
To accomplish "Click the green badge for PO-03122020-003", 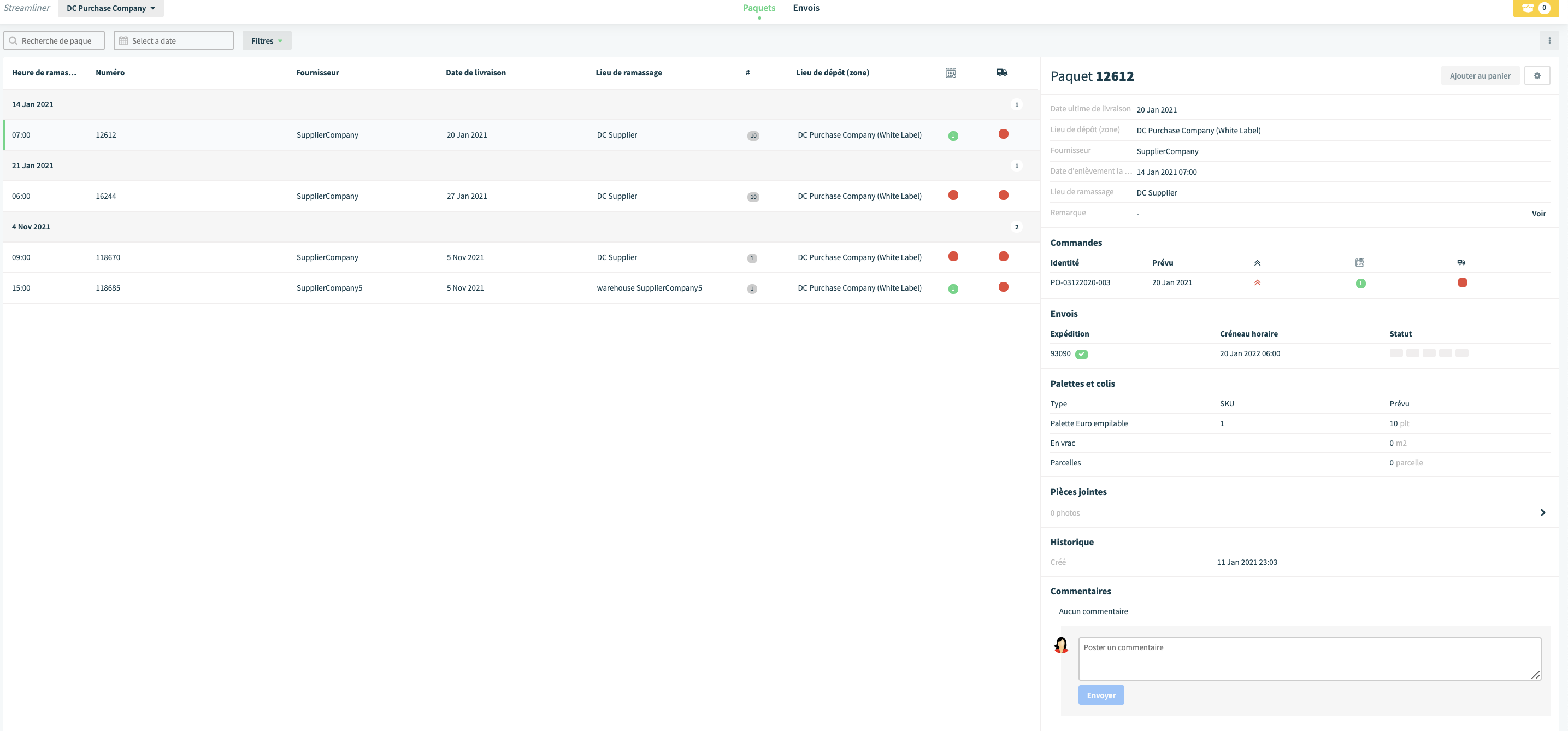I will (x=1360, y=283).
